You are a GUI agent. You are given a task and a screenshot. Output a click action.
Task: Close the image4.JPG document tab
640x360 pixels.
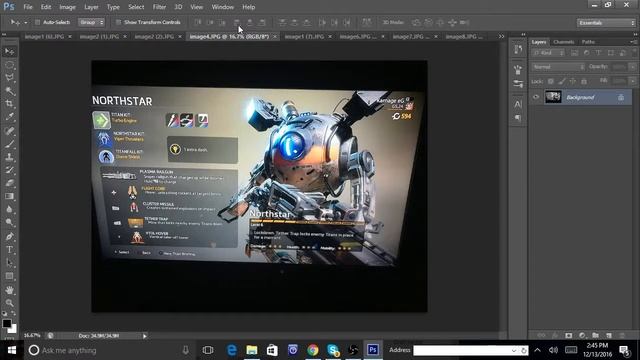pos(275,36)
